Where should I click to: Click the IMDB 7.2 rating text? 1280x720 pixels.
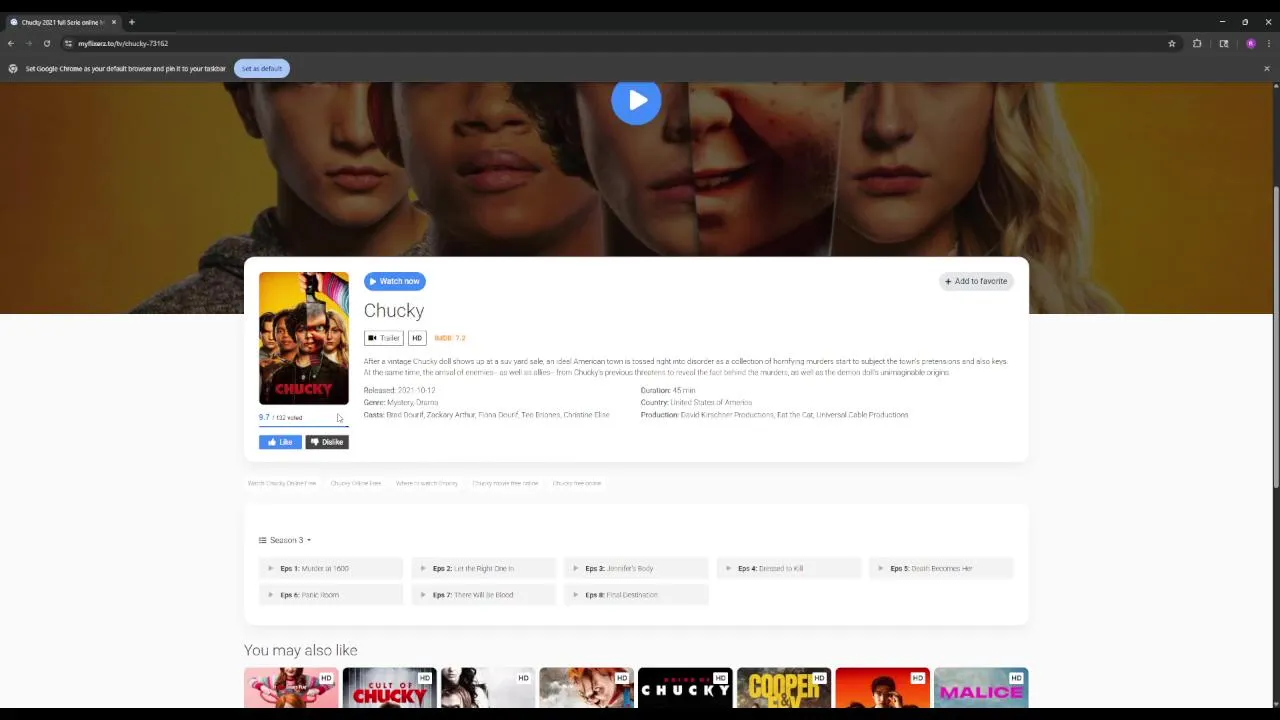[x=450, y=338]
